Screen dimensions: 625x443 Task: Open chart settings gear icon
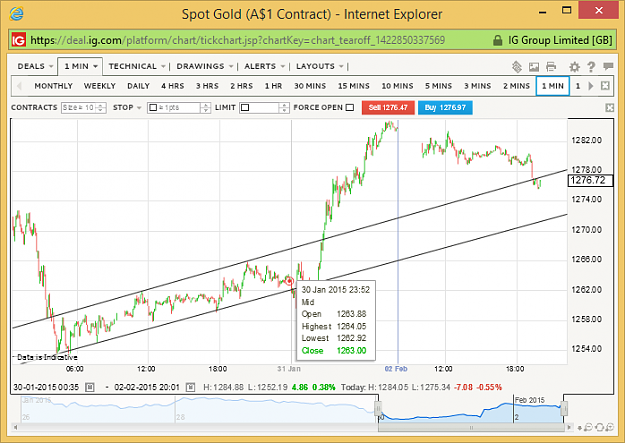(x=574, y=67)
